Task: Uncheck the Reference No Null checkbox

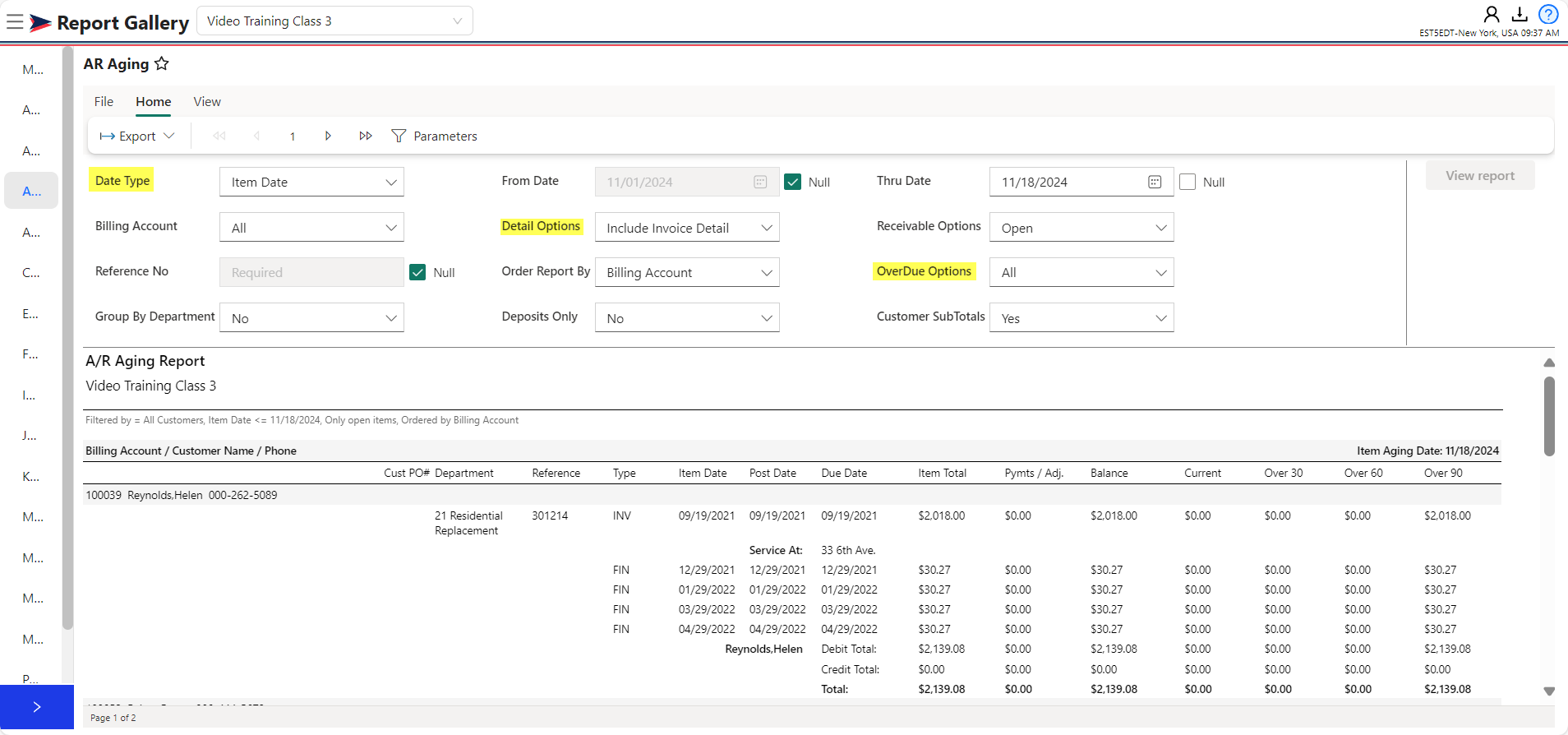Action: pyautogui.click(x=417, y=273)
